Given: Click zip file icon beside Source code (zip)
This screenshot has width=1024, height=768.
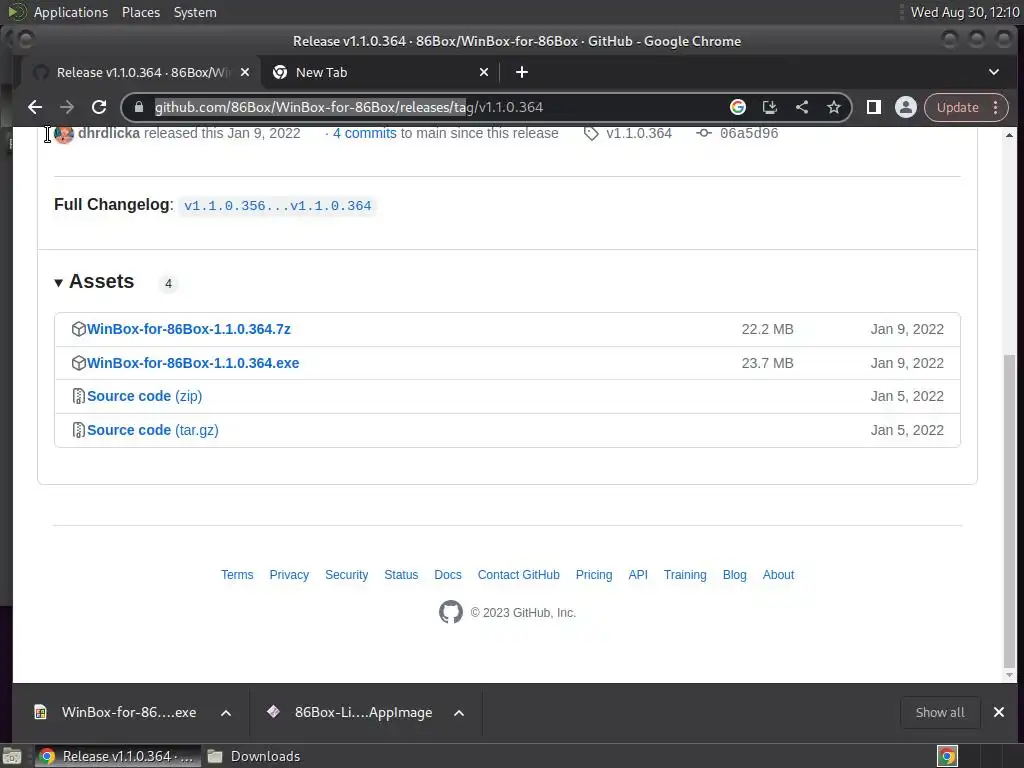Looking at the screenshot, I should [78, 396].
